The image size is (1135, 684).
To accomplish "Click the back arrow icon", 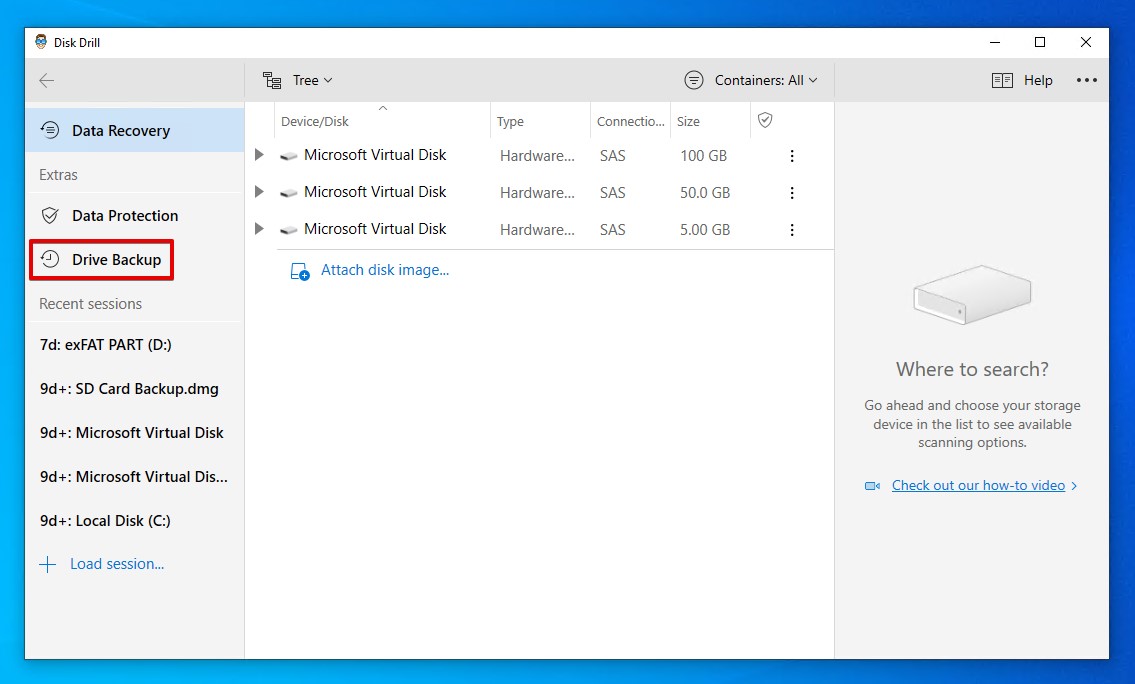I will coord(46,80).
